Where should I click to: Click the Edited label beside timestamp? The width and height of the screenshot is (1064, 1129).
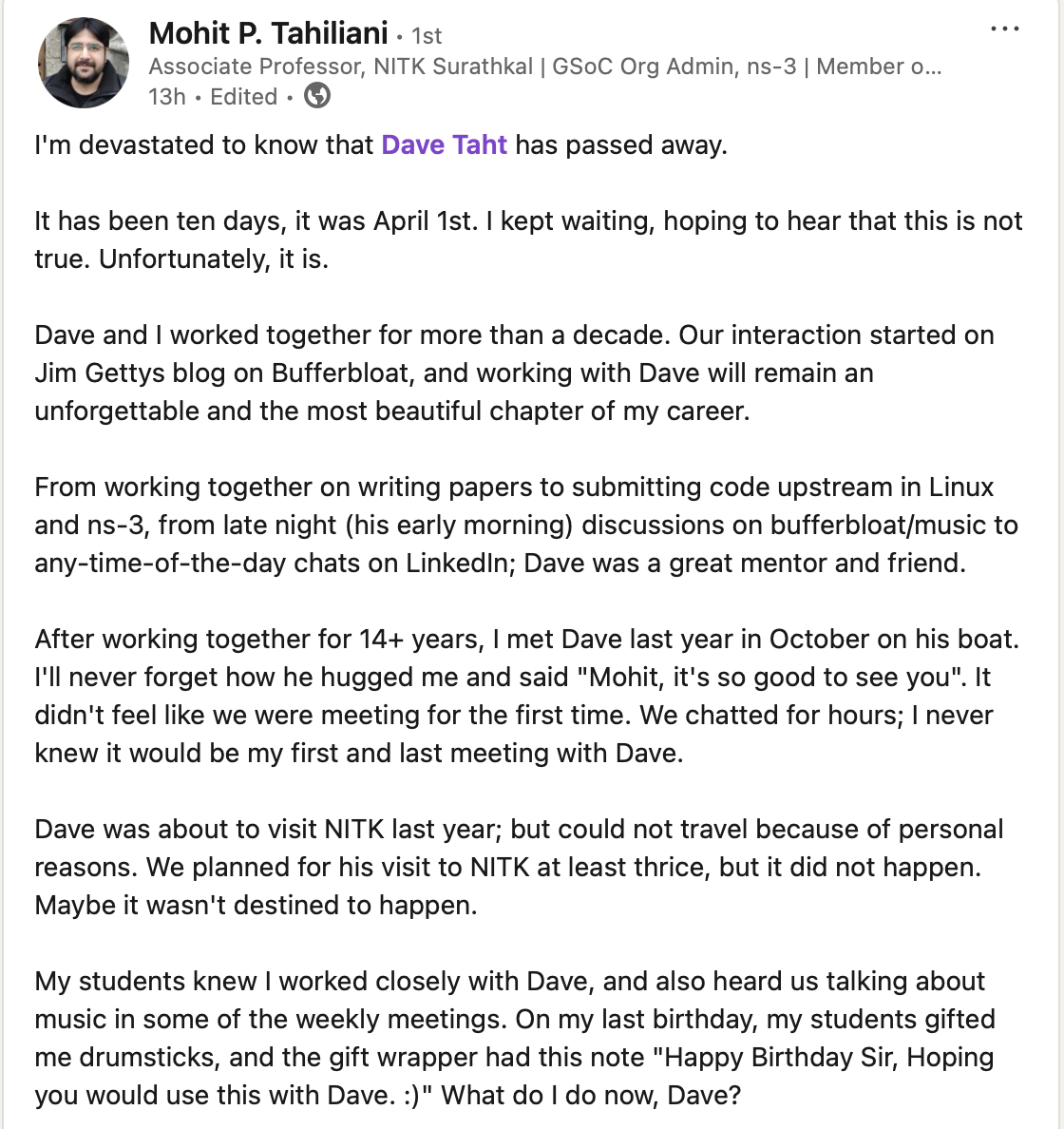(243, 97)
